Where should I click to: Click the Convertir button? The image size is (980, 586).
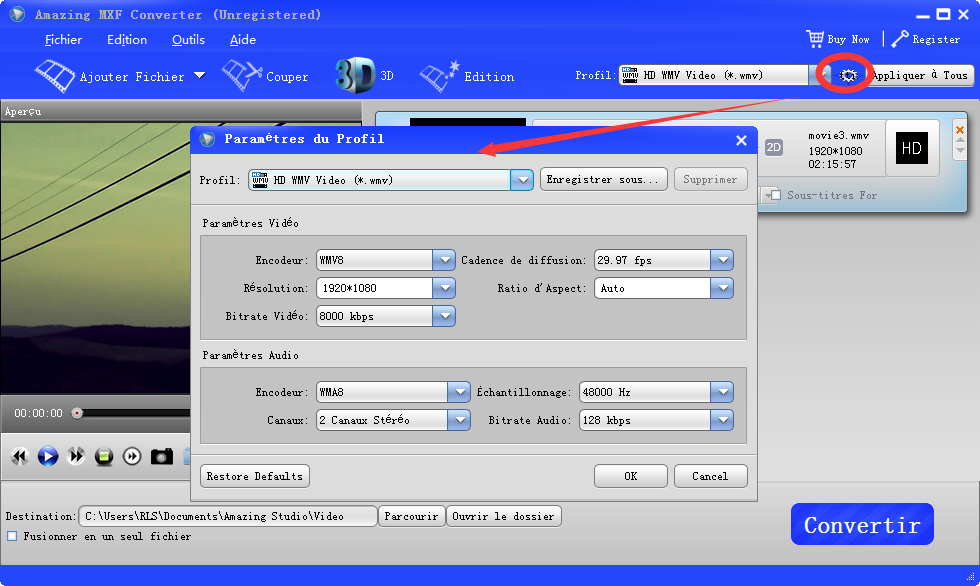coord(862,524)
